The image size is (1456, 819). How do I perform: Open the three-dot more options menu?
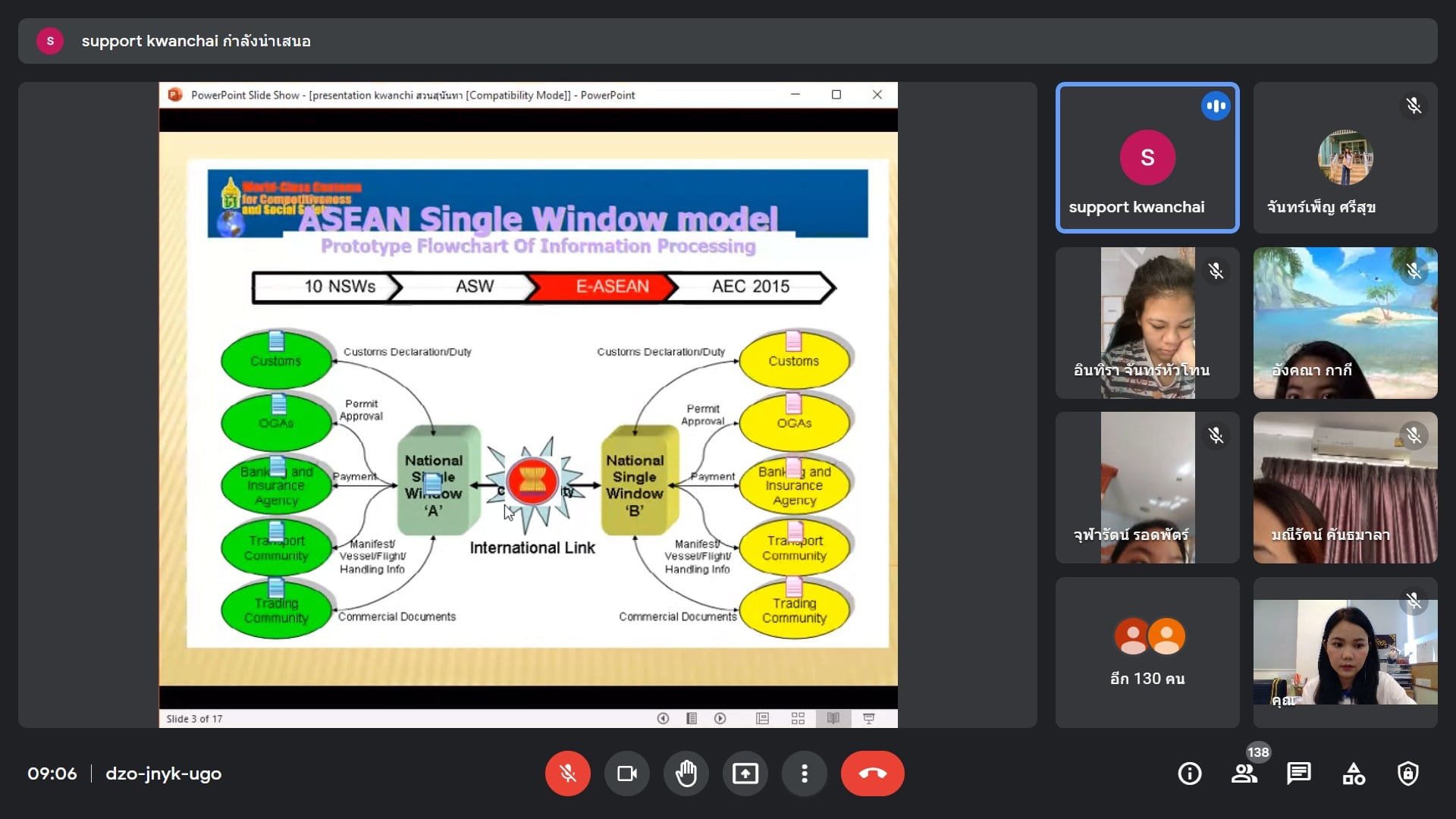tap(804, 773)
